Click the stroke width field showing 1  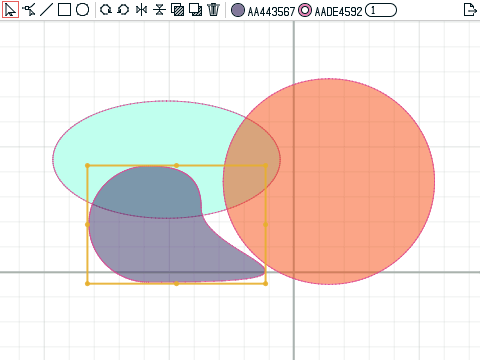(381, 10)
